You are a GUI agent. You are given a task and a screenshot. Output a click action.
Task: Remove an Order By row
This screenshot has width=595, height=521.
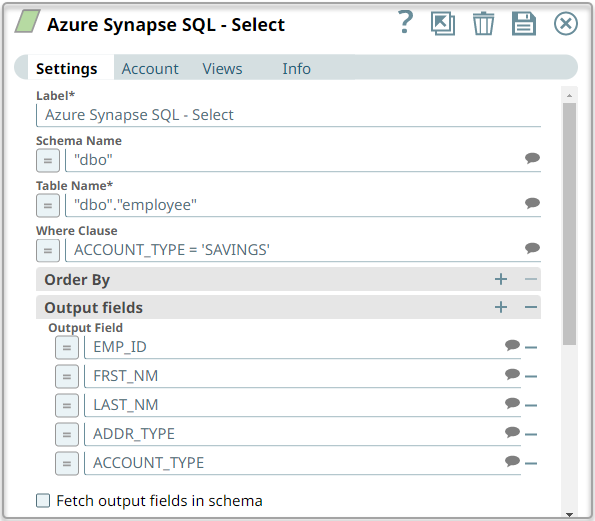[531, 279]
